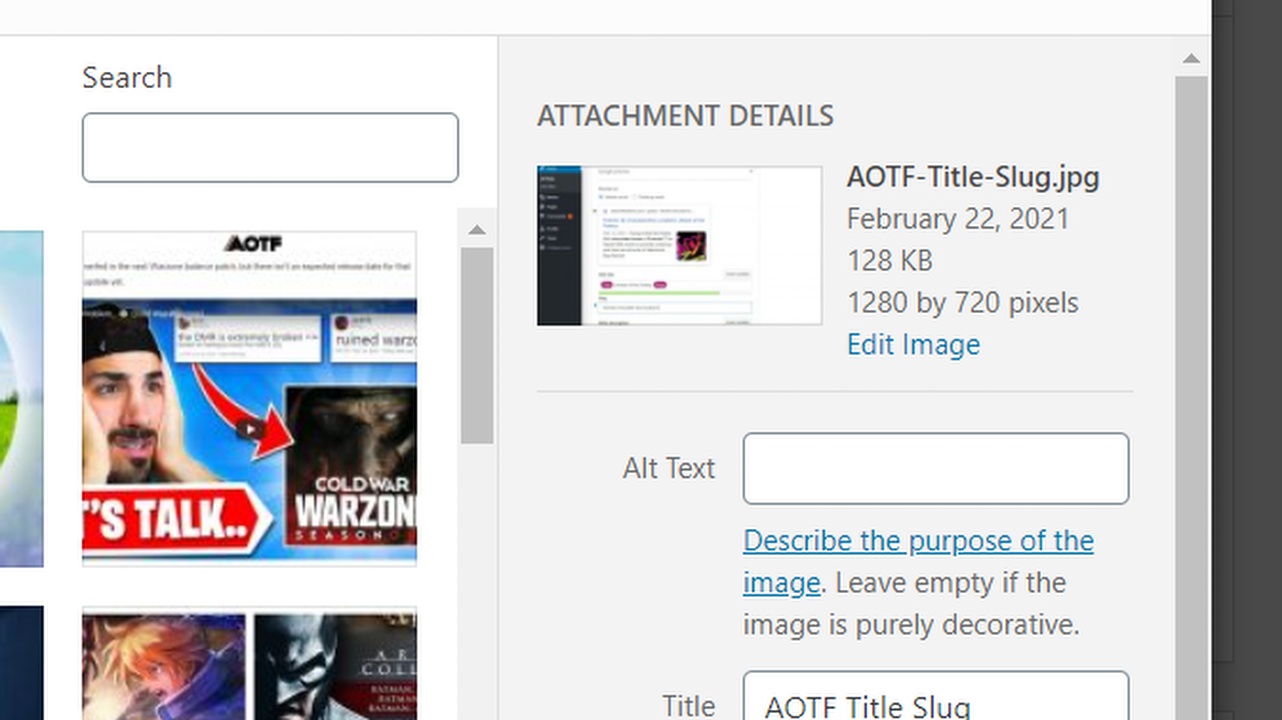Select the dark blue thumbnail at bottom left
1282x720 pixels.
point(21,665)
